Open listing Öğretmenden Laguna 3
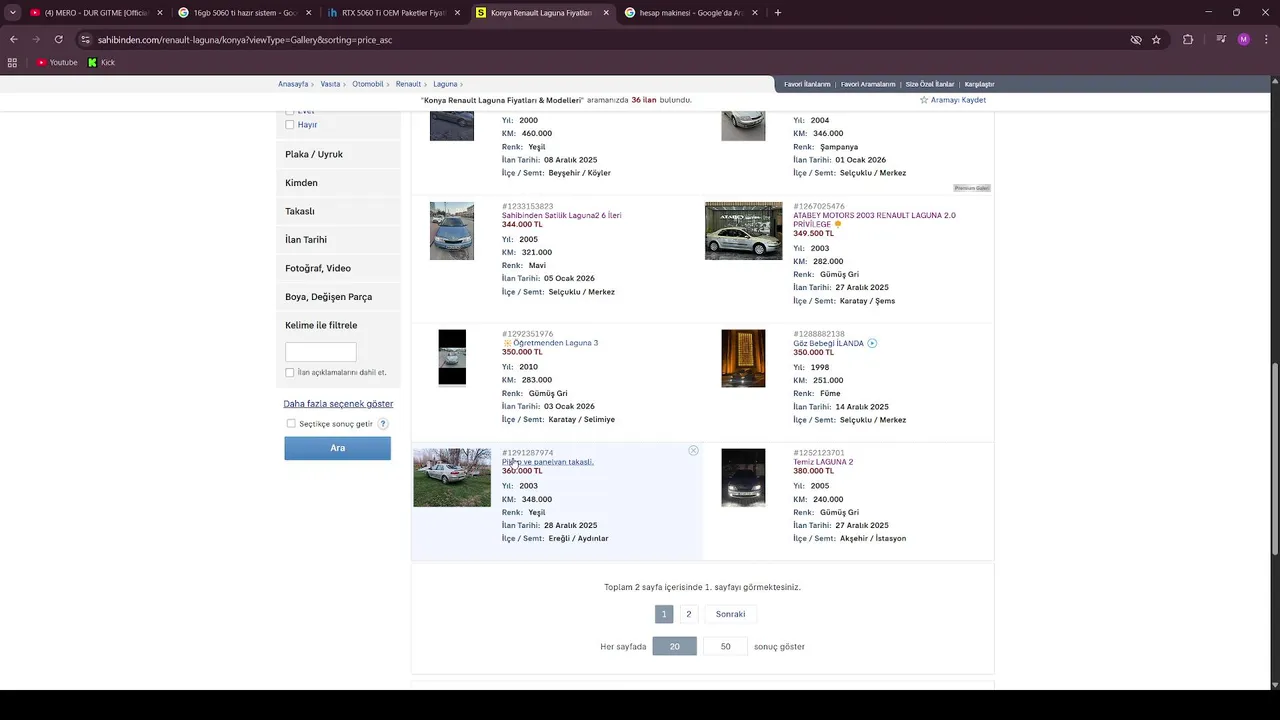 click(555, 343)
